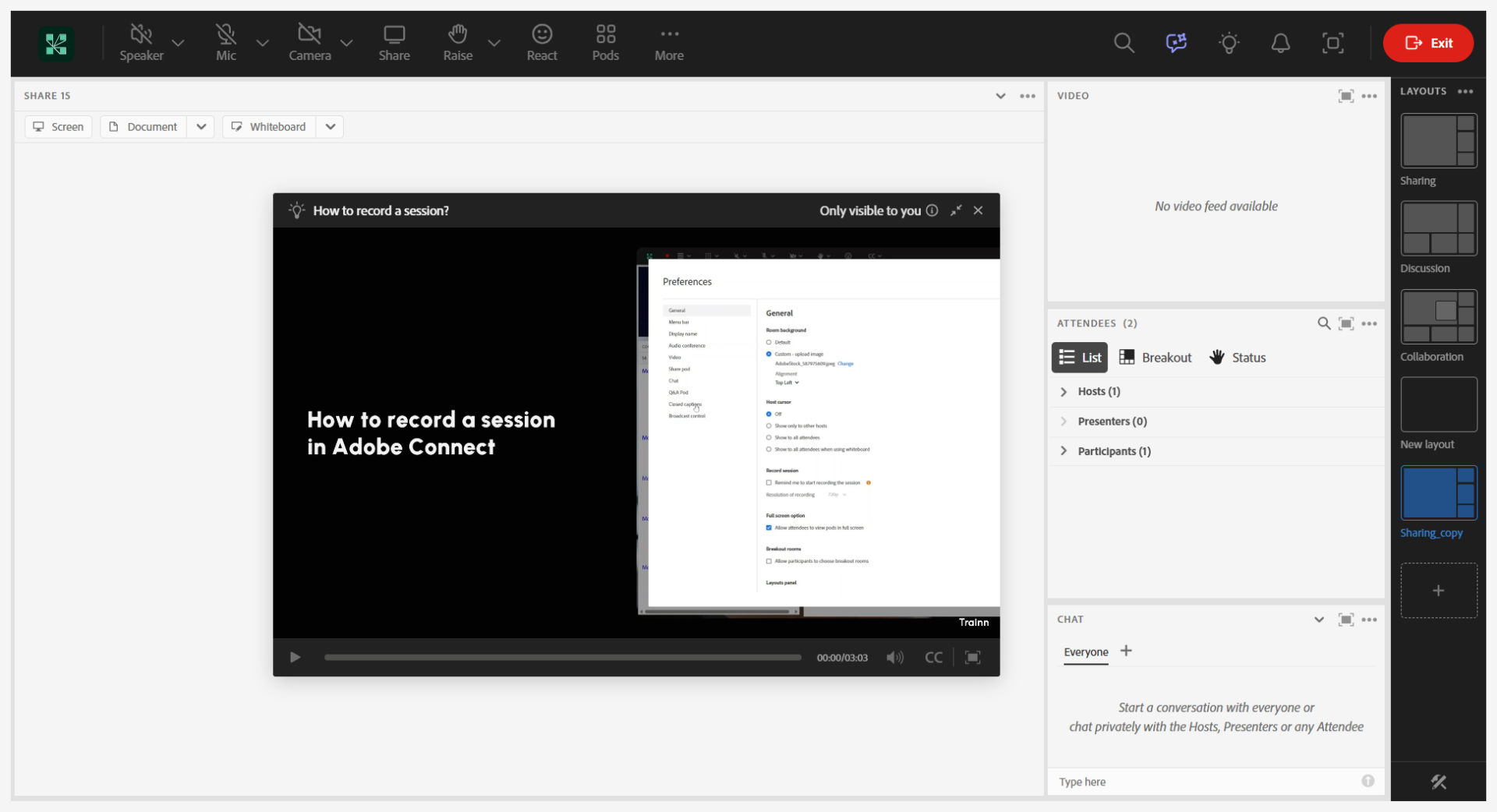The width and height of the screenshot is (1497, 812).
Task: Toggle the Speaker mute button
Action: pyautogui.click(x=141, y=43)
